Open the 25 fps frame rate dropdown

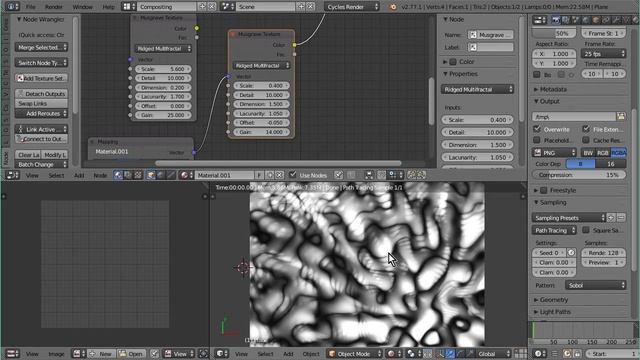604,54
